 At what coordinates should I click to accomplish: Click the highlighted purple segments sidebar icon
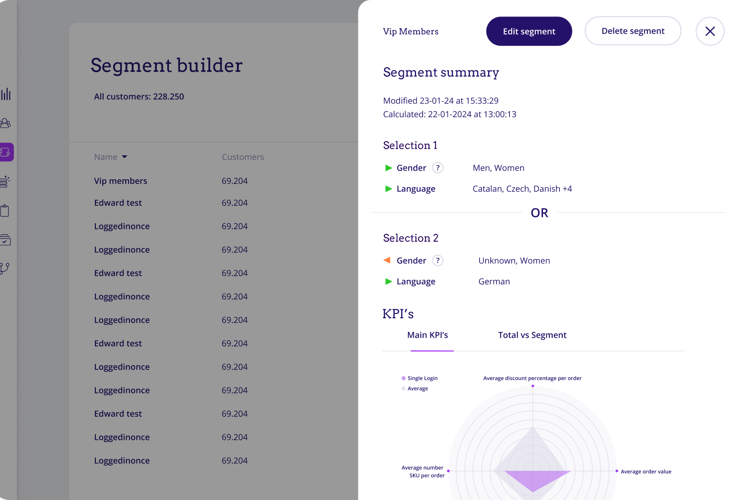pyautogui.click(x=6, y=152)
